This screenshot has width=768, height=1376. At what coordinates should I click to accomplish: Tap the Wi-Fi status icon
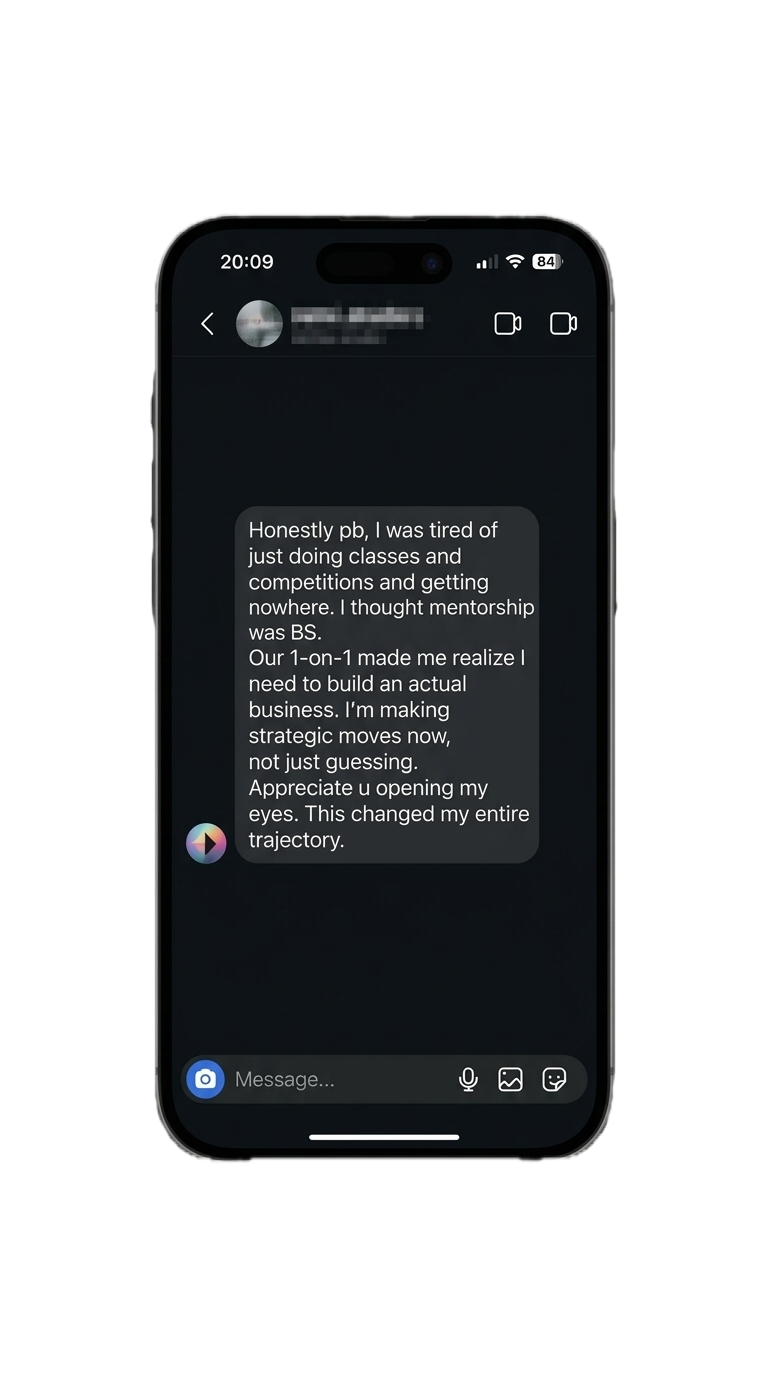(x=515, y=262)
